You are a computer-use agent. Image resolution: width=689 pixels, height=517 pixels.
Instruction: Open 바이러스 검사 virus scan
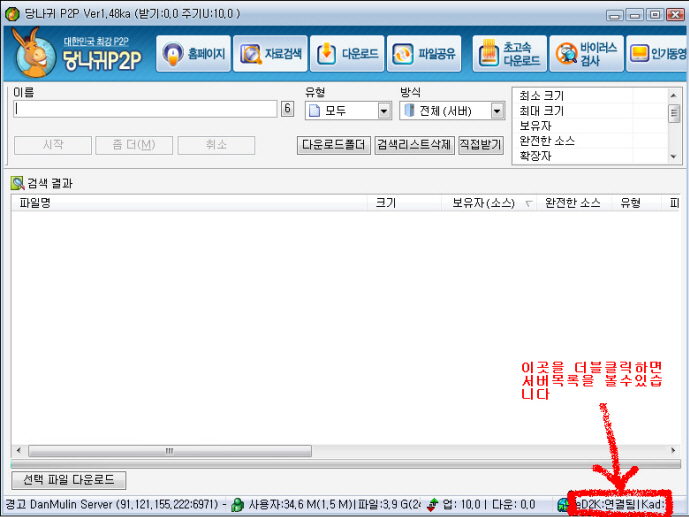pyautogui.click(x=587, y=54)
